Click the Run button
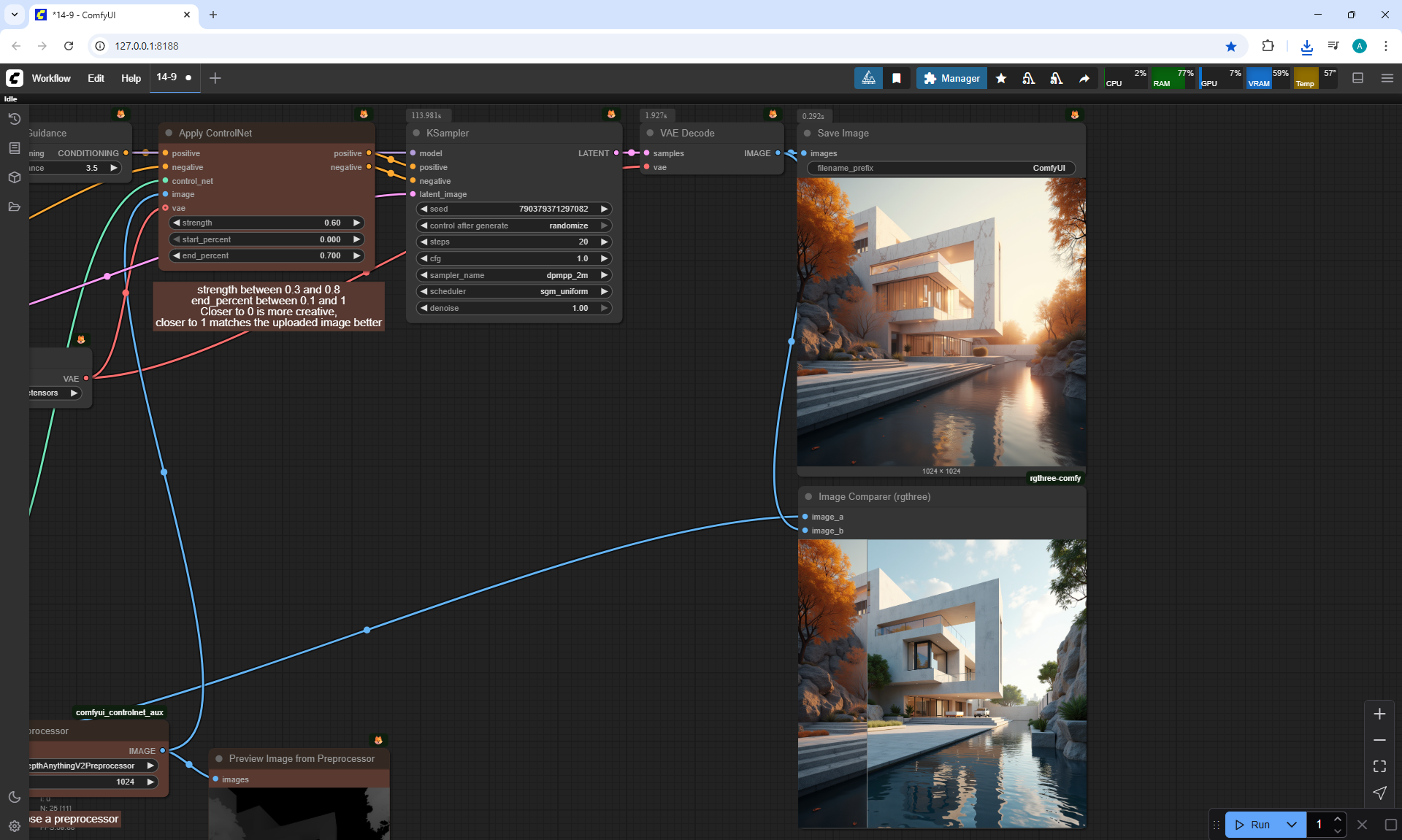Viewport: 1402px width, 840px height. coord(1254,825)
